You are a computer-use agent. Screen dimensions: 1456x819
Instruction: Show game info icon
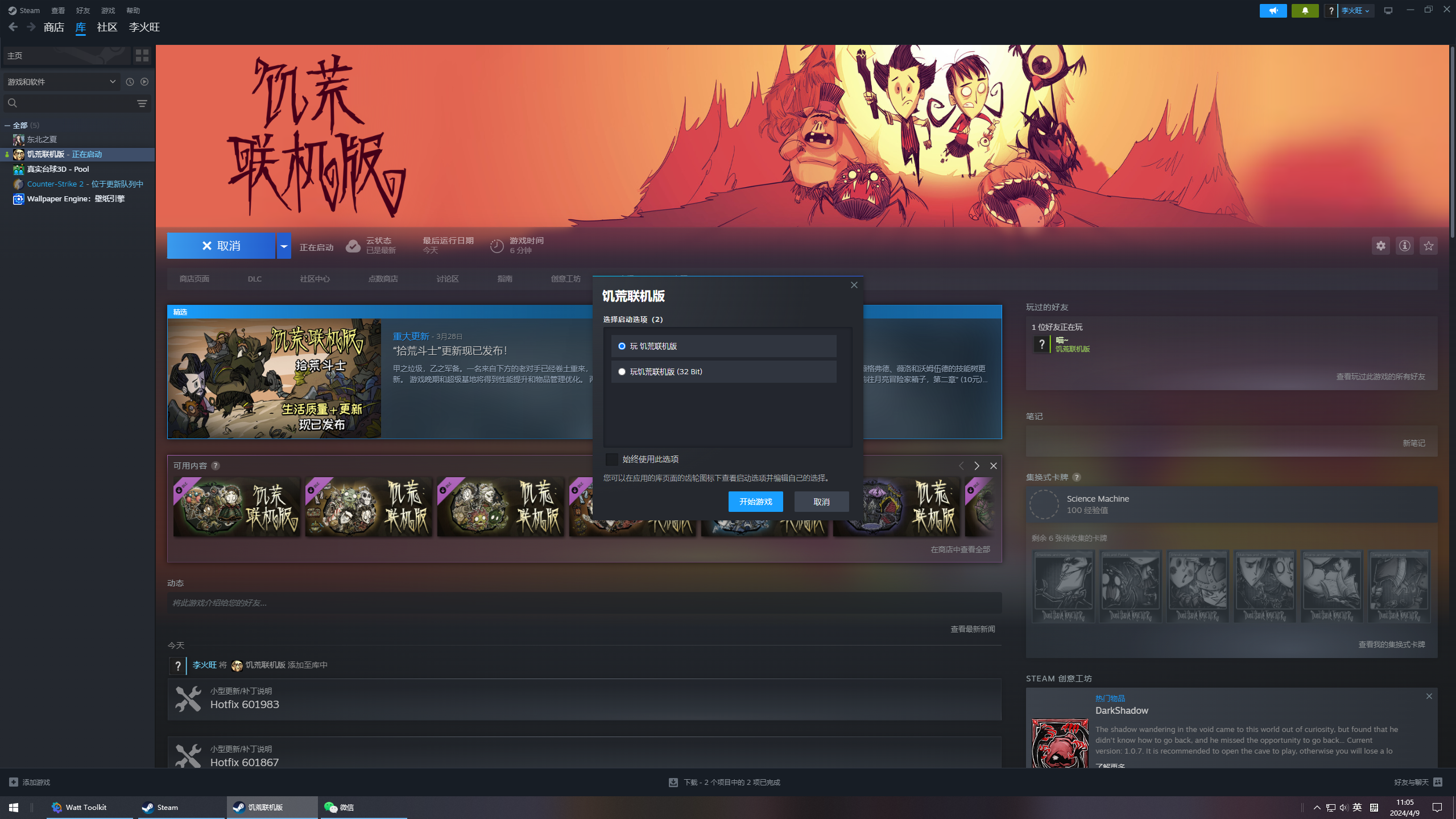(x=1405, y=246)
